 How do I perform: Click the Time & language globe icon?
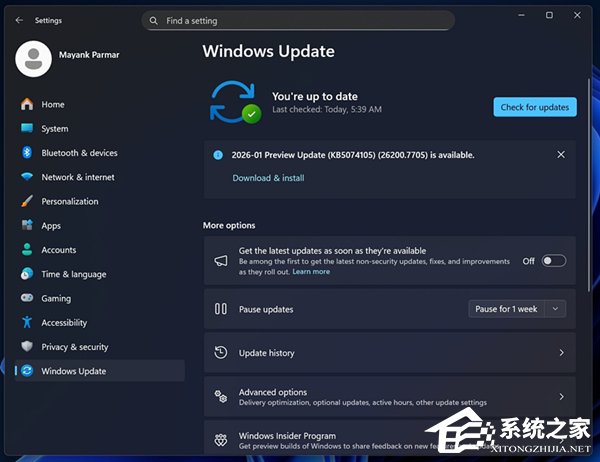(27, 274)
